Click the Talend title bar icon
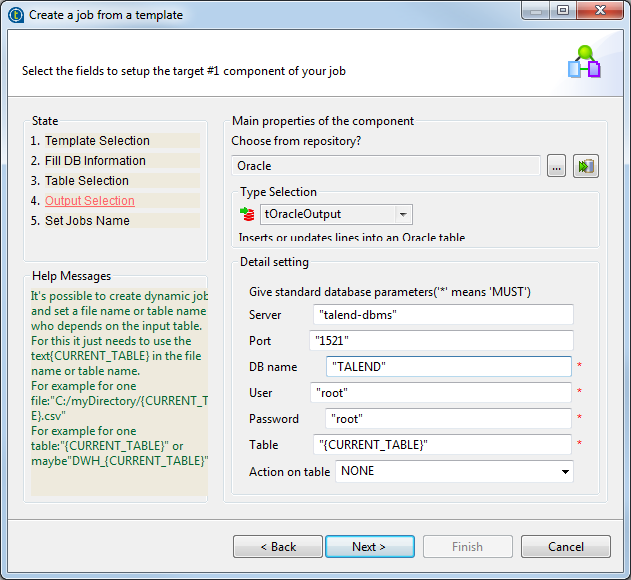The width and height of the screenshot is (631, 580). [x=14, y=14]
